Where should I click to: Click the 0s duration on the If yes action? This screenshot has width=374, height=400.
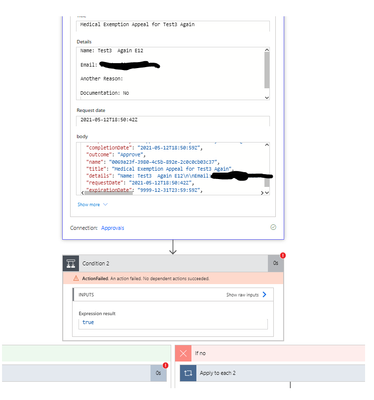pyautogui.click(x=158, y=373)
